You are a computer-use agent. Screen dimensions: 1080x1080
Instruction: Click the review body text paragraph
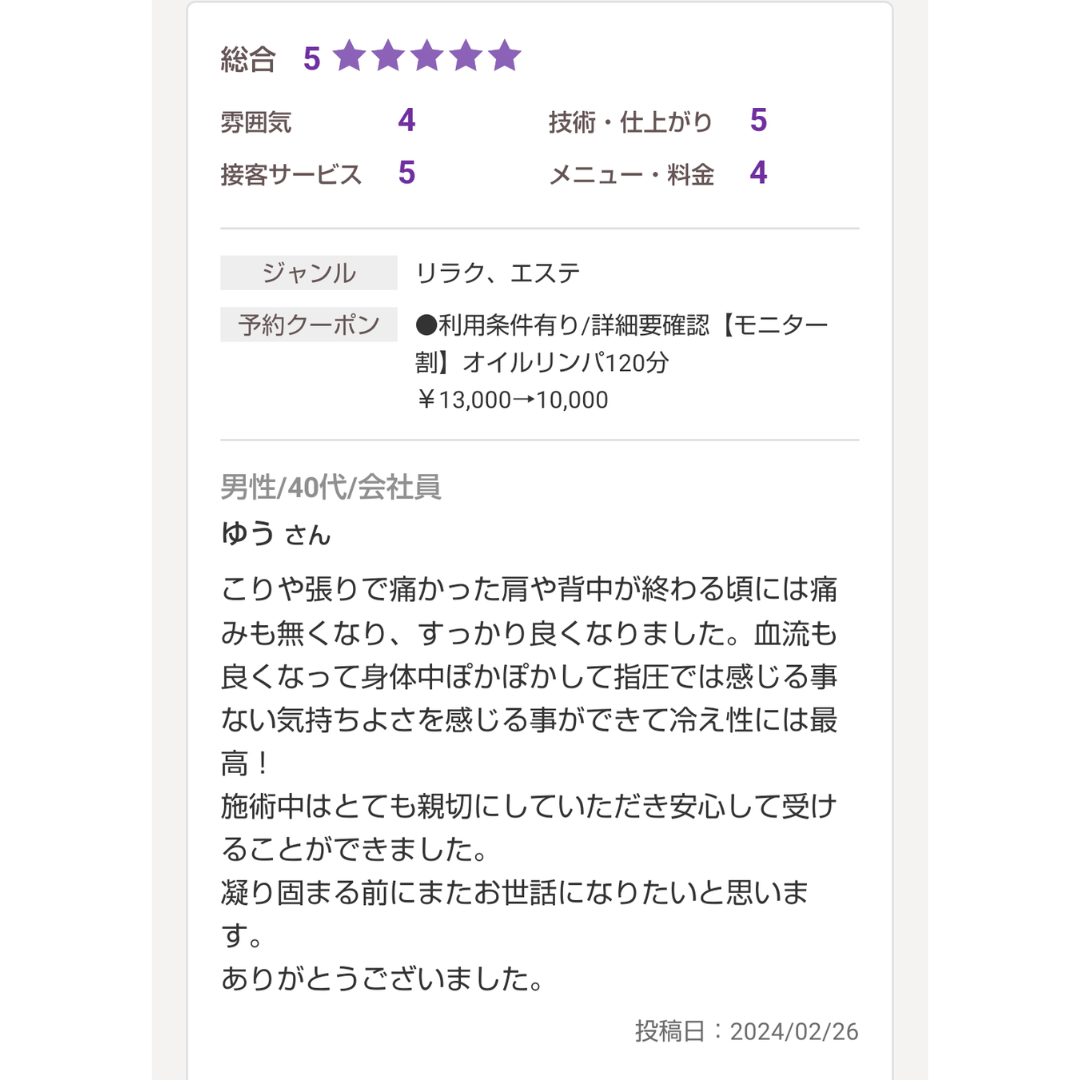coord(529,784)
